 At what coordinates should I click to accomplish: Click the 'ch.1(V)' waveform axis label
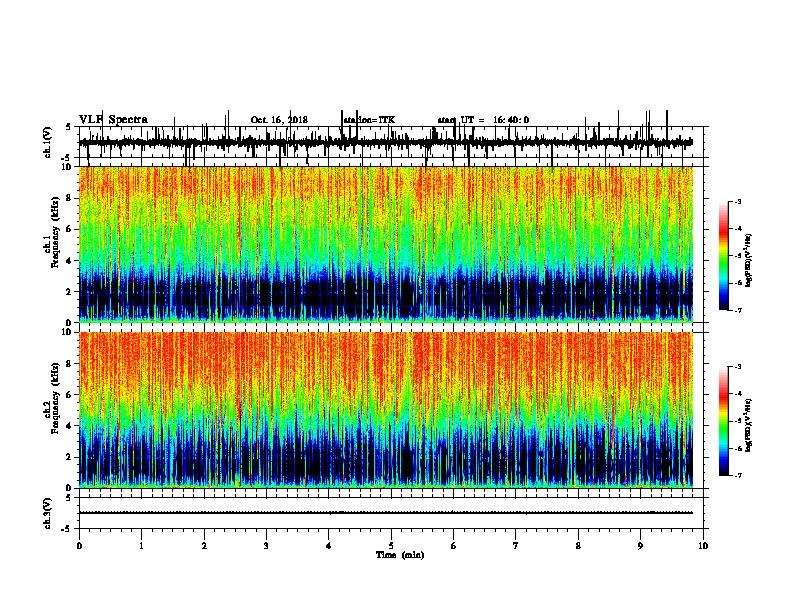48,142
